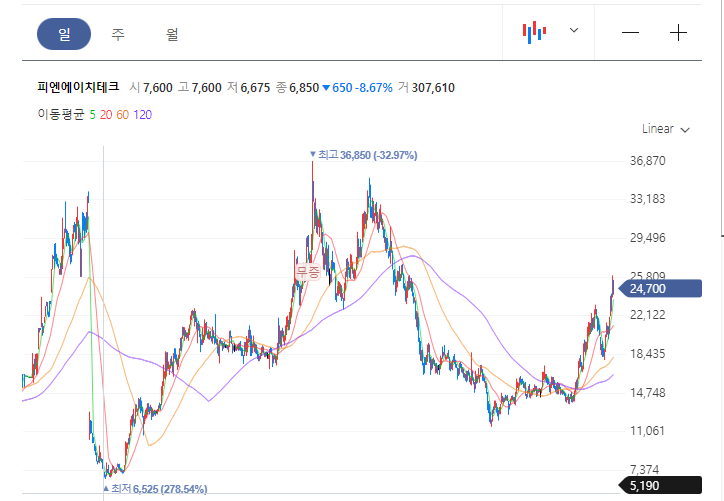Toggle the 60-day moving average line

(122, 115)
